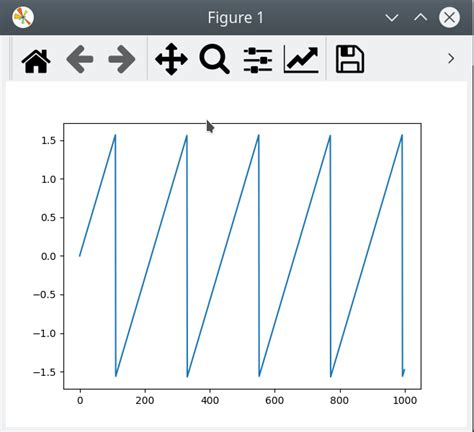
Task: Click the y-axis label −1.5
Action: [44, 372]
